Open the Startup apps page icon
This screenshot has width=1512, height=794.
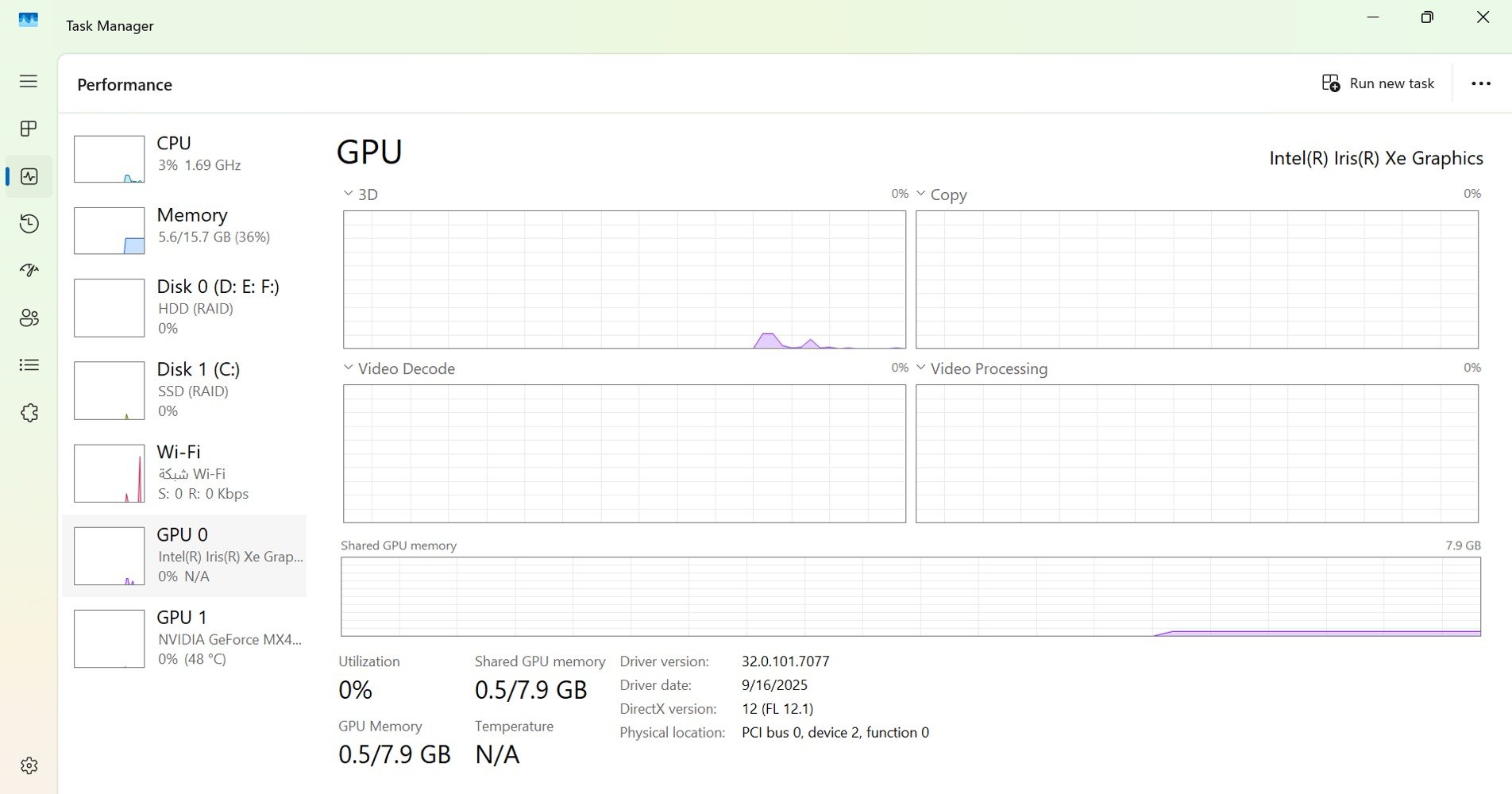29,271
